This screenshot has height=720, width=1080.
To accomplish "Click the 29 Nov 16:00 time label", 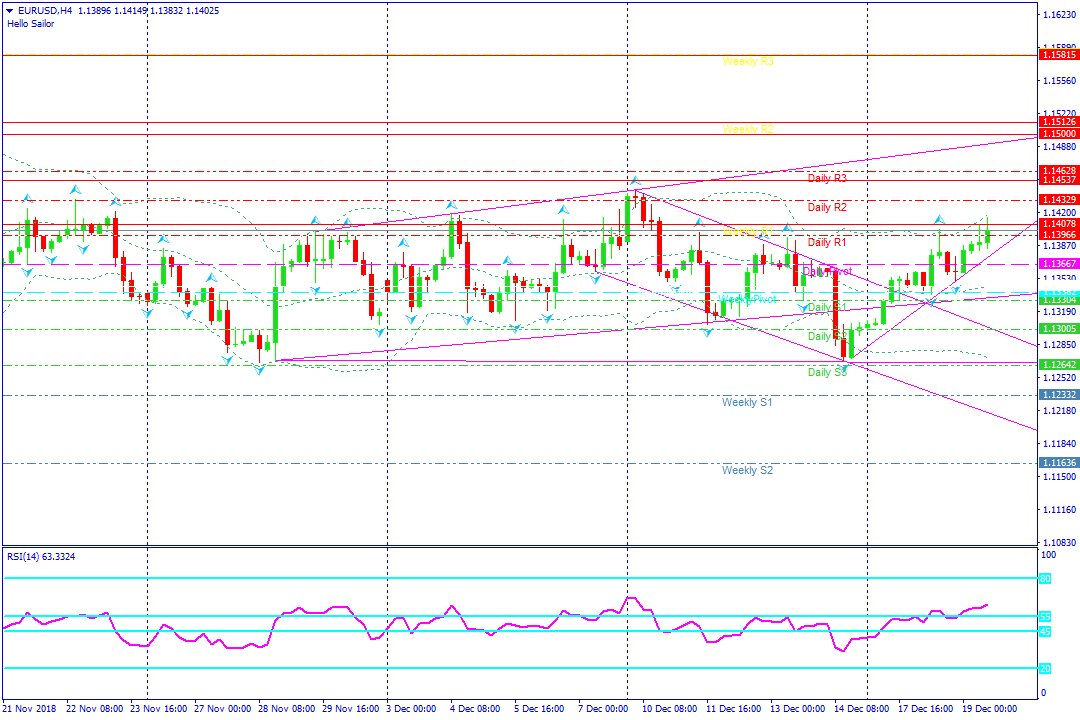I will click(351, 709).
